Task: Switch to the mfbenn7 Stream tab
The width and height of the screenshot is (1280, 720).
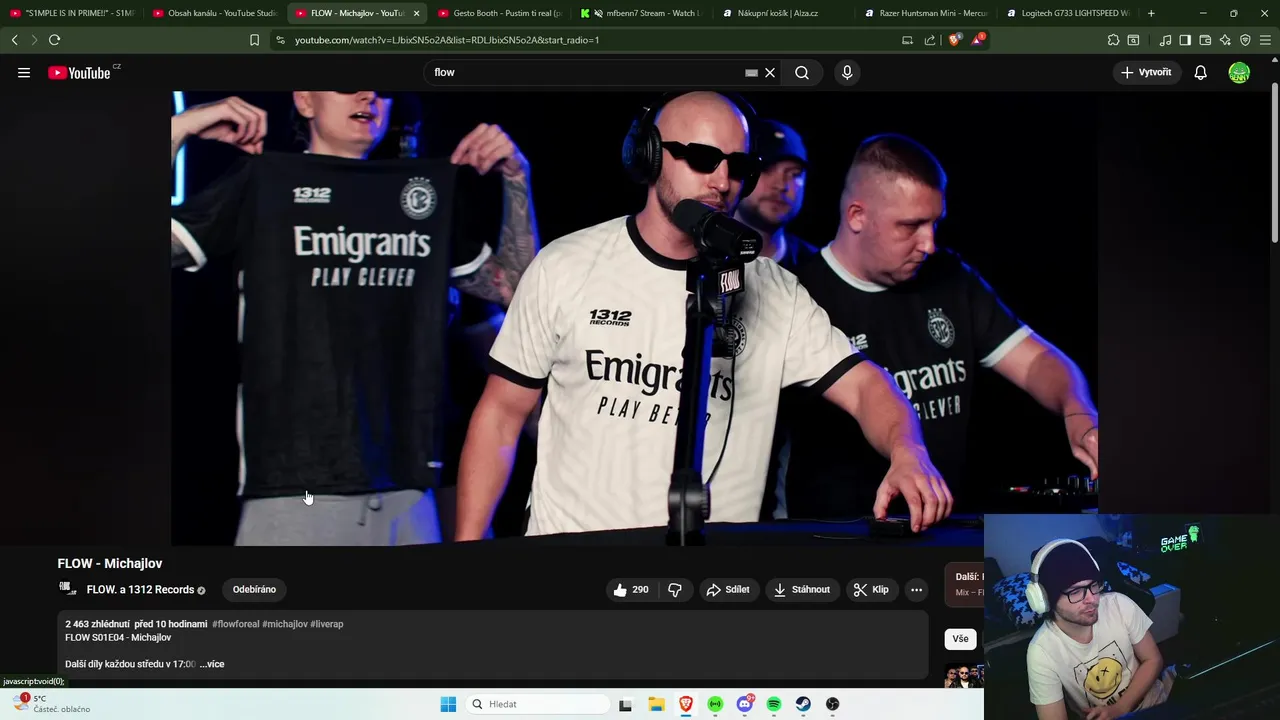Action: pyautogui.click(x=642, y=13)
